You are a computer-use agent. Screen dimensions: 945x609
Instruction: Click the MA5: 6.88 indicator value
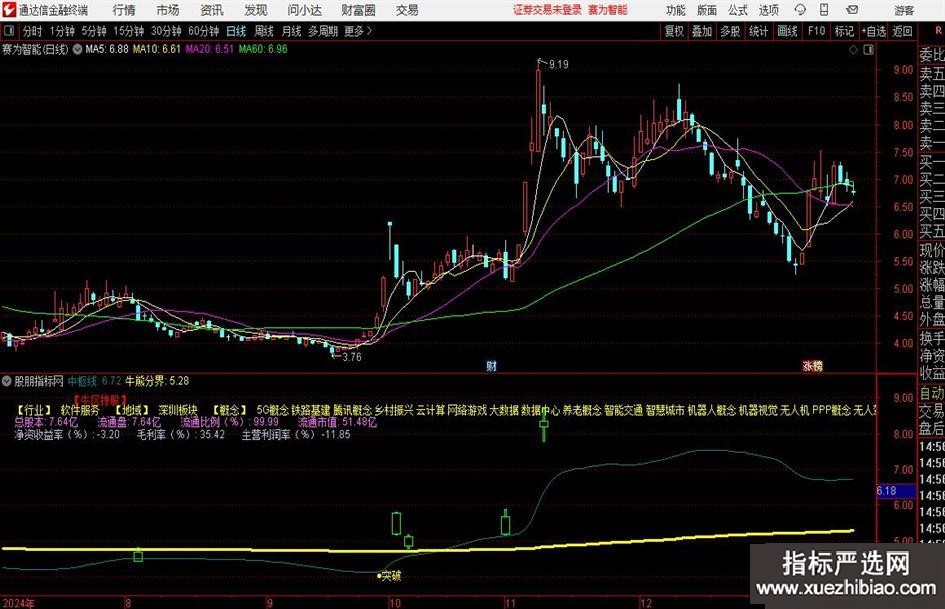(107, 49)
